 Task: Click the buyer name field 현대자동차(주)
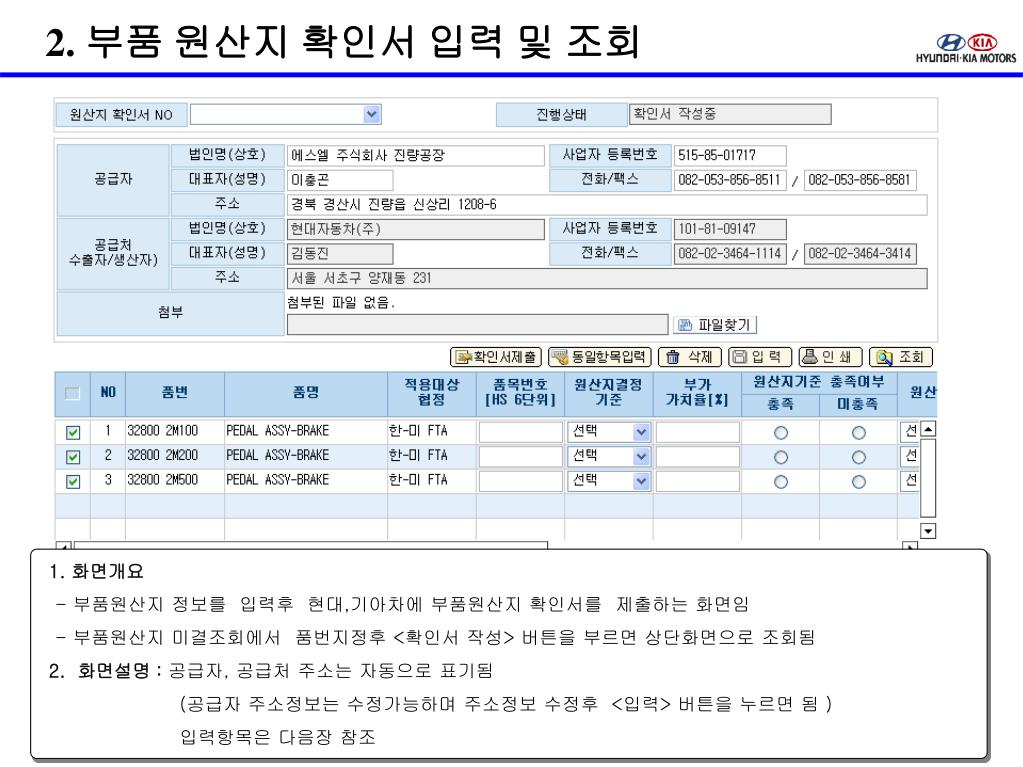(x=416, y=229)
